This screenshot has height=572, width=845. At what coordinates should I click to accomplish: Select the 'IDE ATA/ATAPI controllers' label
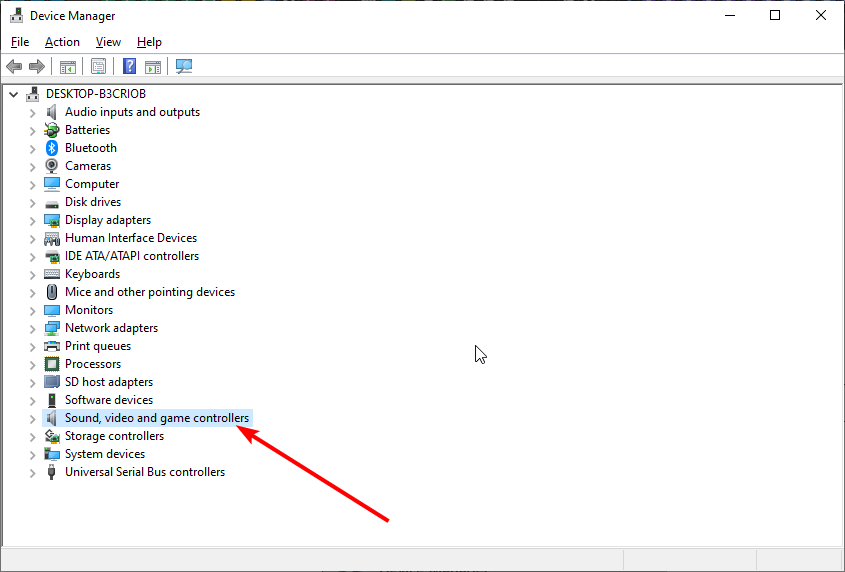click(x=132, y=256)
